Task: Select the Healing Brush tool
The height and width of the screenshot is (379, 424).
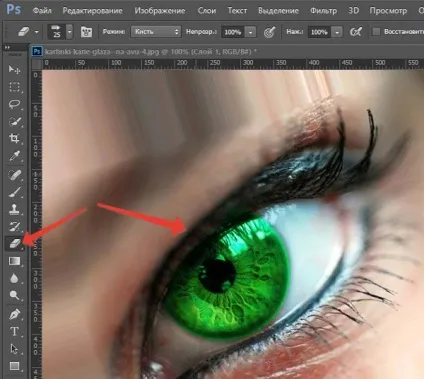Action: [14, 175]
